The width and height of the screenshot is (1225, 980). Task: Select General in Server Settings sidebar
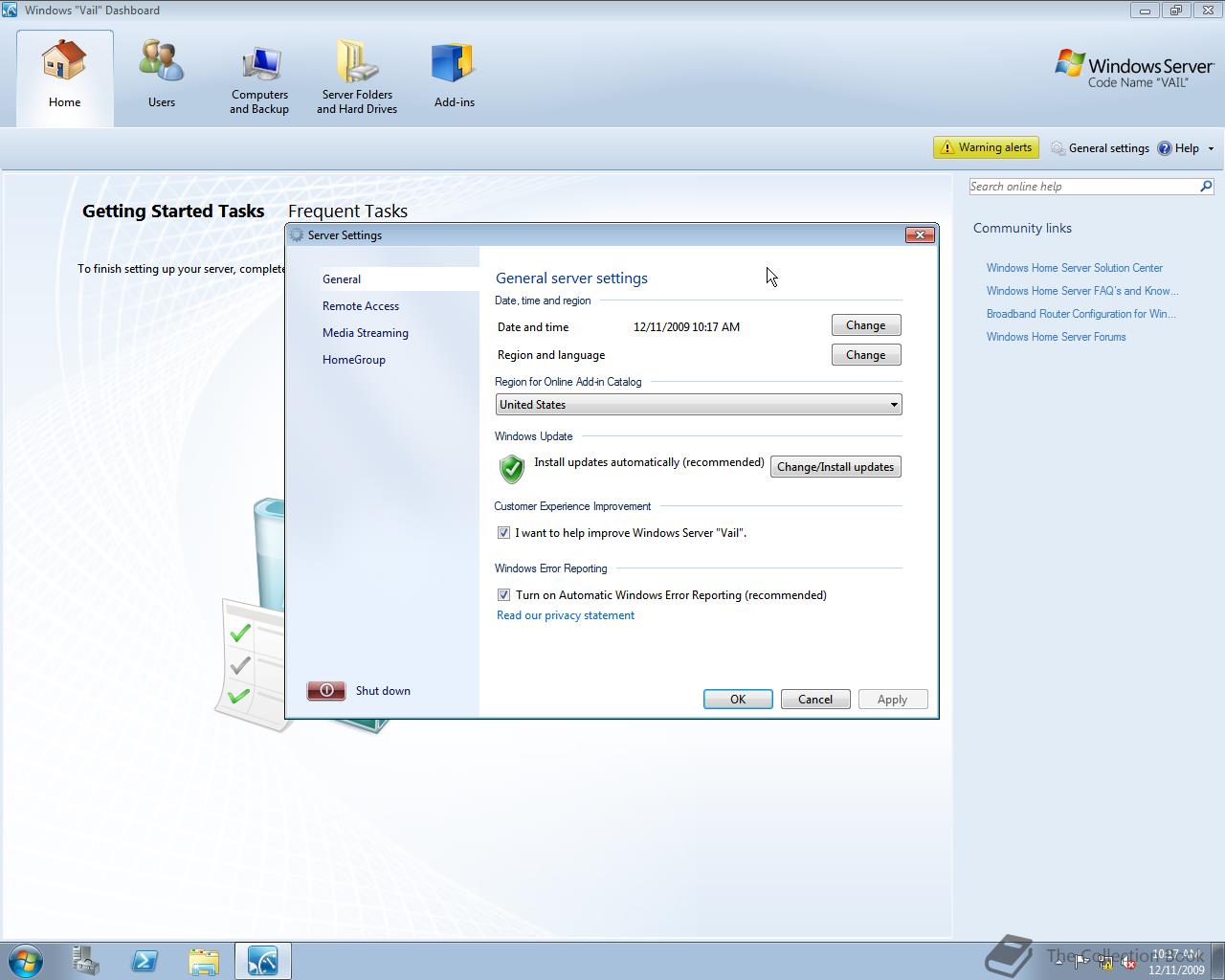(x=400, y=279)
